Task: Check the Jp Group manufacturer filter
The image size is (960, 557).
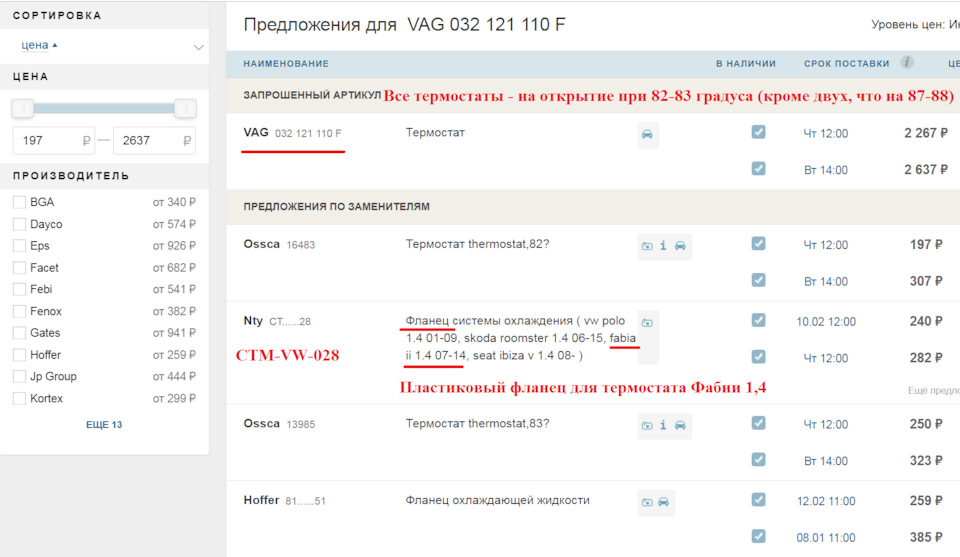Action: tap(20, 376)
